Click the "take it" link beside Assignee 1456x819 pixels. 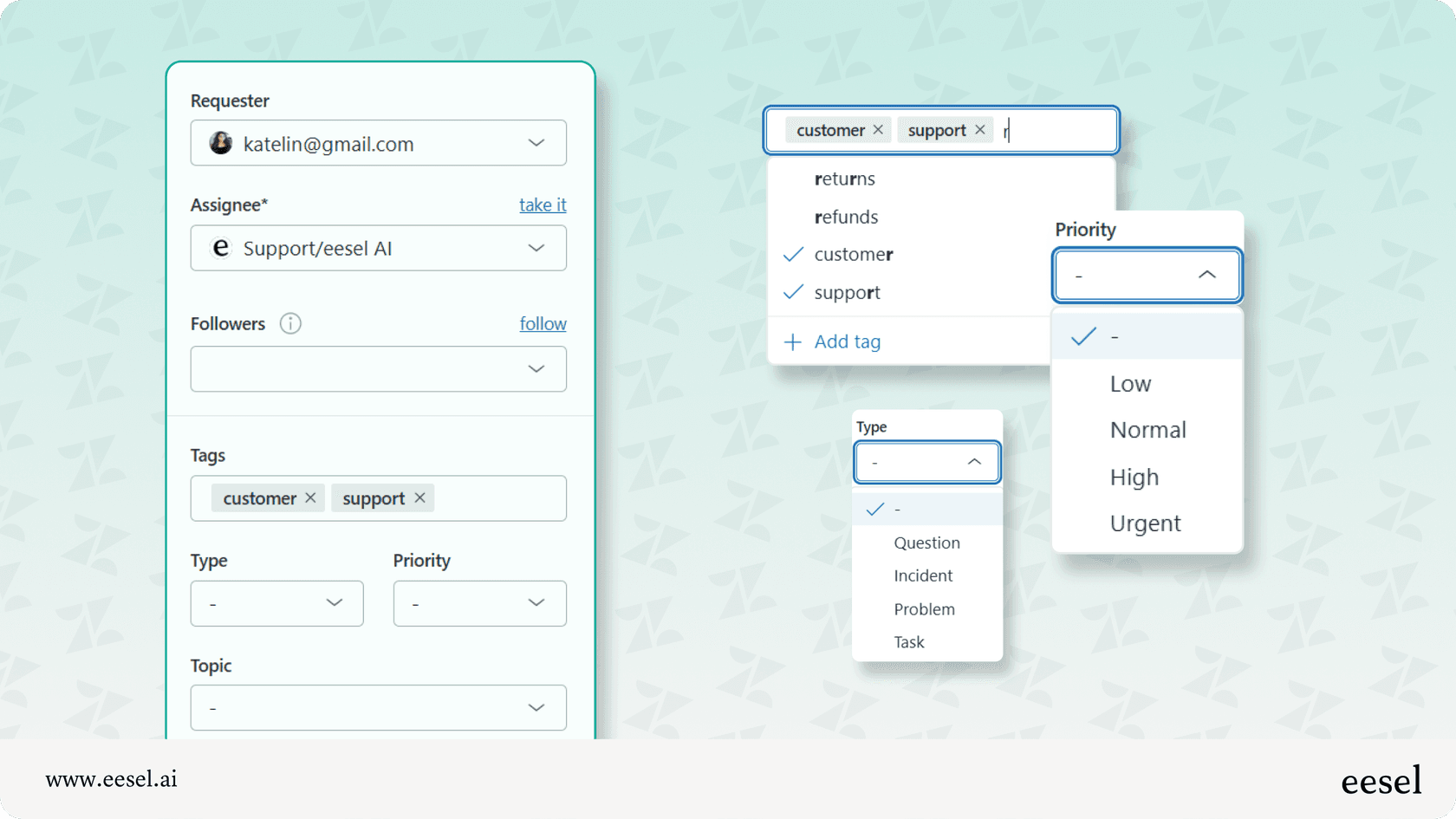pos(543,205)
